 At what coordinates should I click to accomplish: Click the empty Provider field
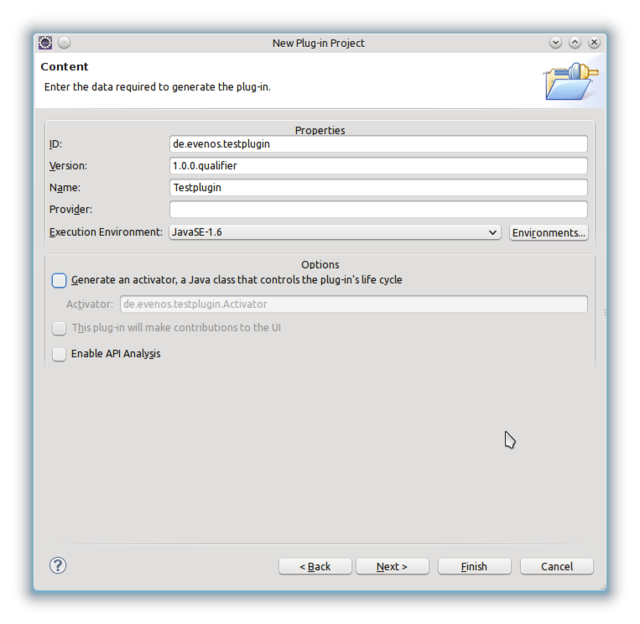click(x=378, y=210)
